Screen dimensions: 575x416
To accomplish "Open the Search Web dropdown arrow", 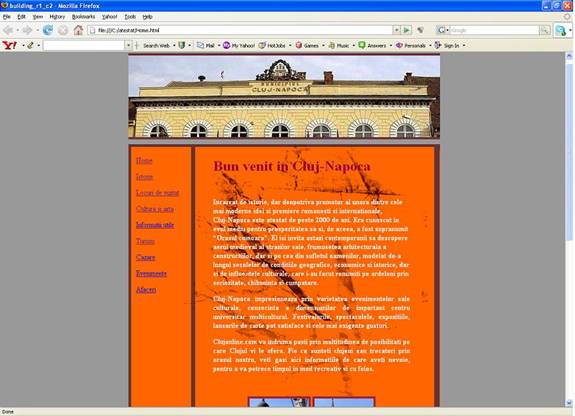I will [x=174, y=45].
